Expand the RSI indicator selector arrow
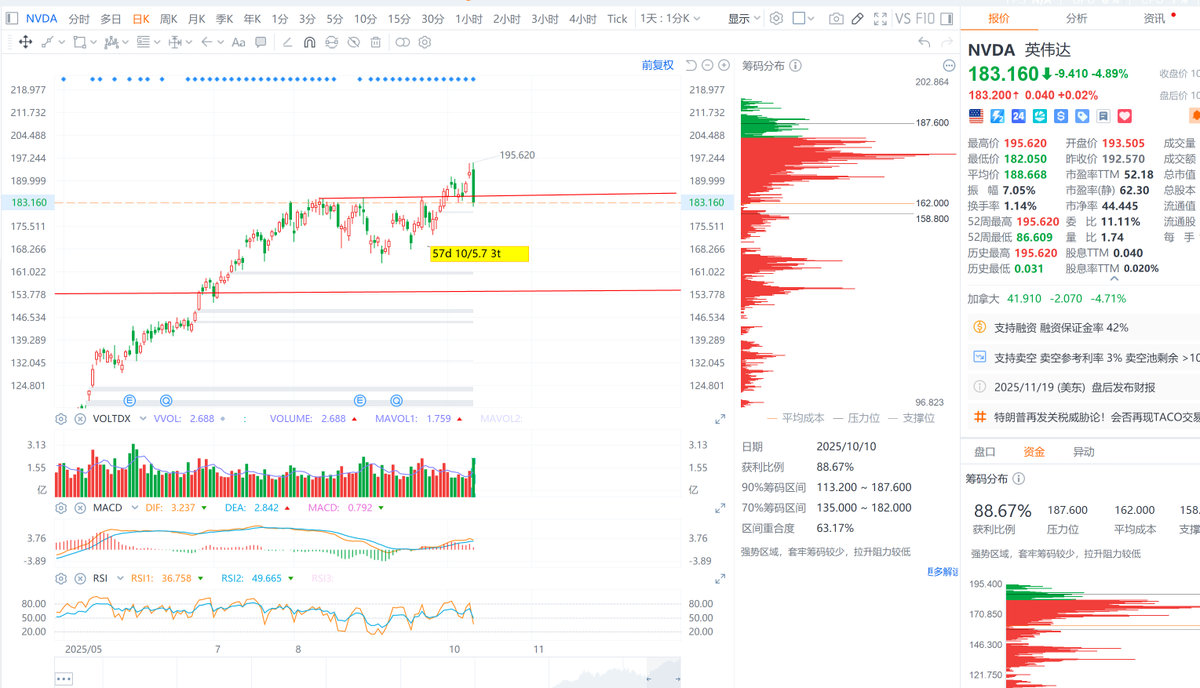Screen dimensions: 1200x688 118,578
